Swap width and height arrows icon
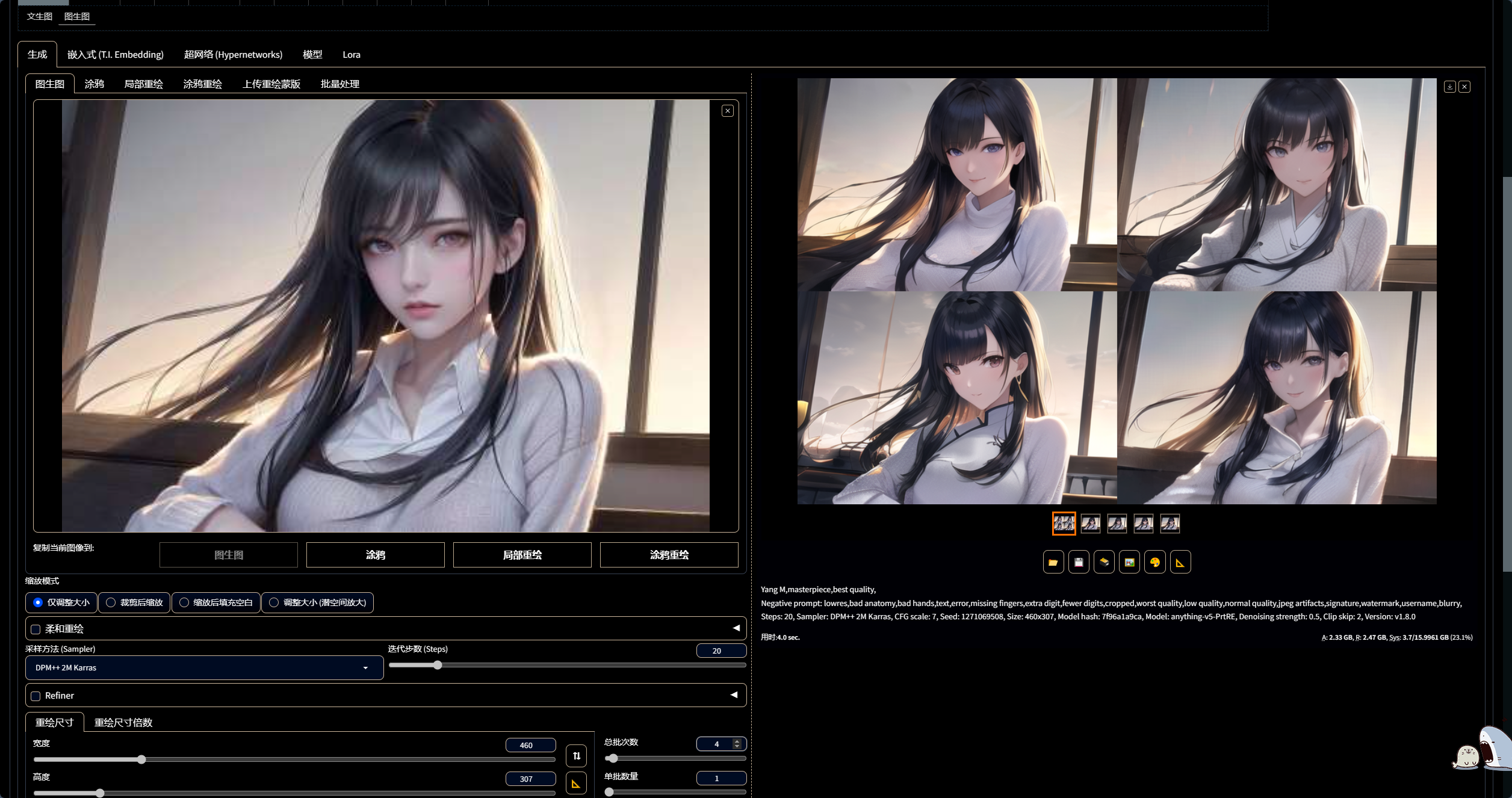 pos(576,756)
